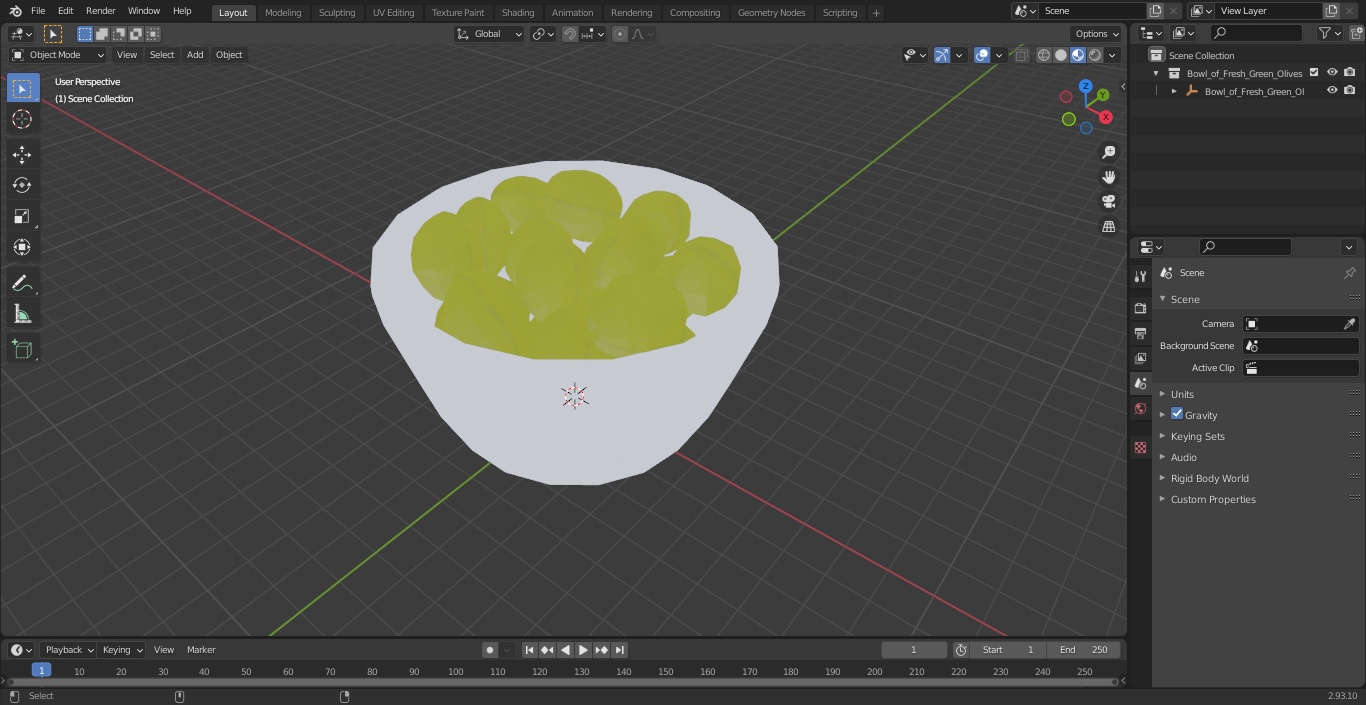The height and width of the screenshot is (705, 1366).
Task: Select the Annotate tool
Action: click(x=22, y=284)
